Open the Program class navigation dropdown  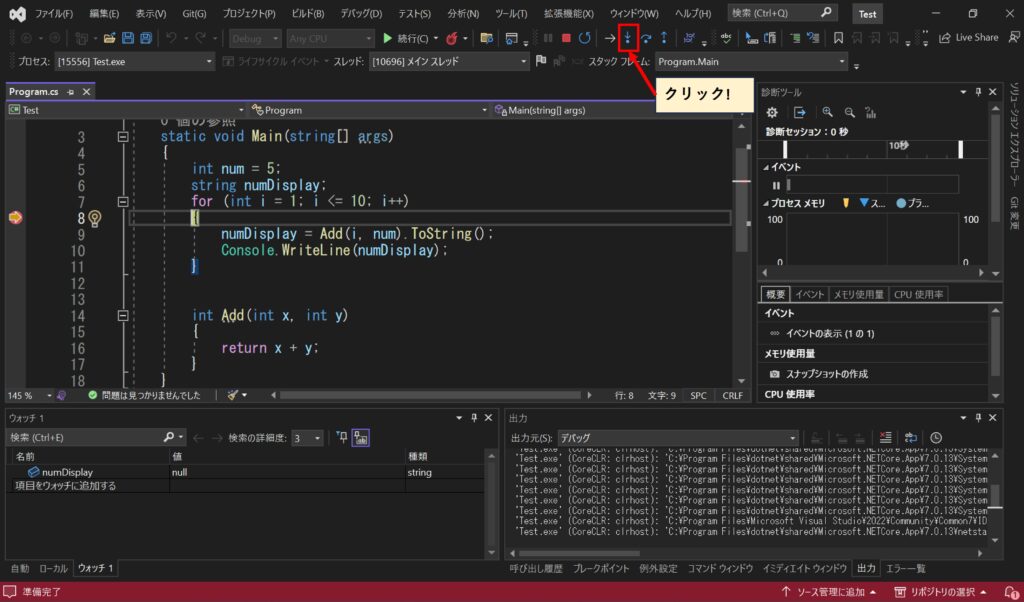click(369, 110)
